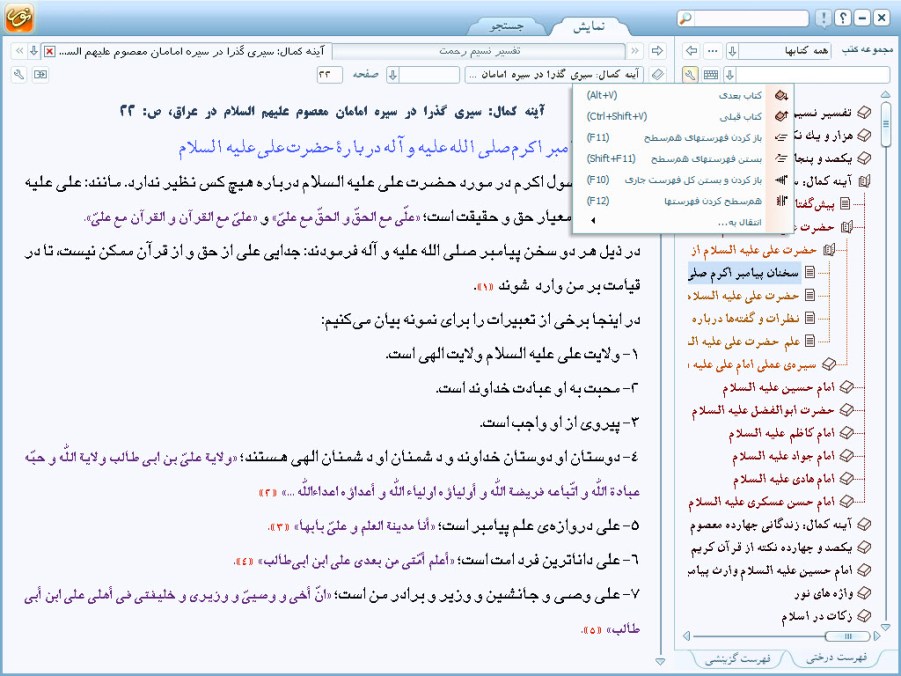
Task: Choose همسطح کردن فهرستها (F12) menu entry
Action: pyautogui.click(x=683, y=201)
